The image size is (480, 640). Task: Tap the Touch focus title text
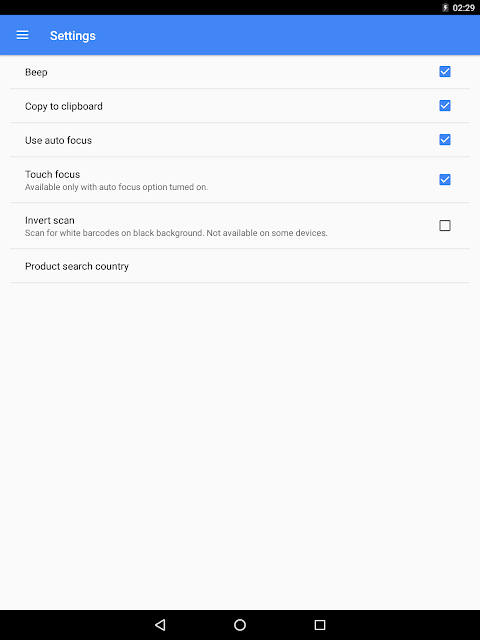point(53,174)
